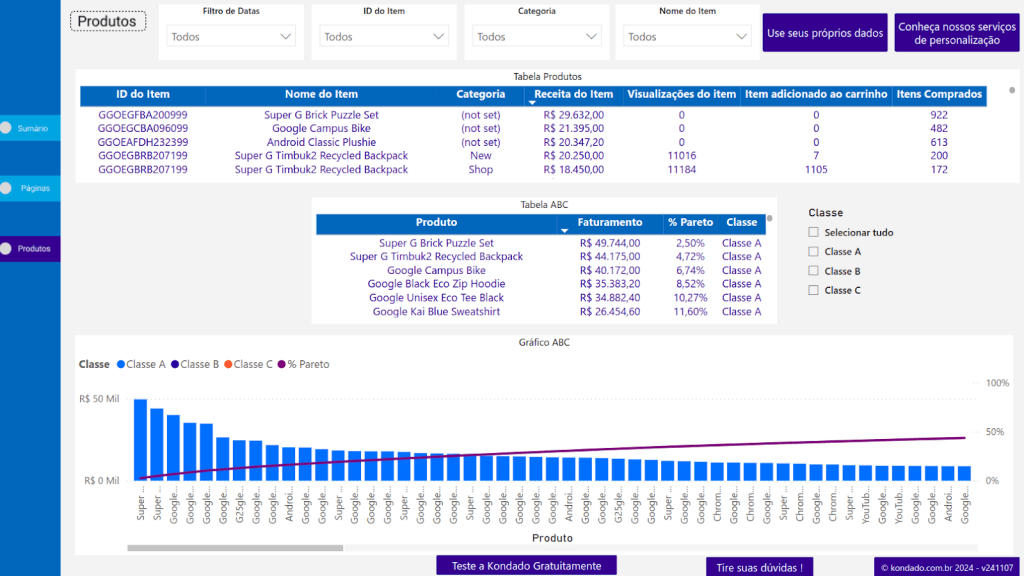Go to the Páginas navigation tab
Viewport: 1024px width, 576px height.
[x=35, y=188]
